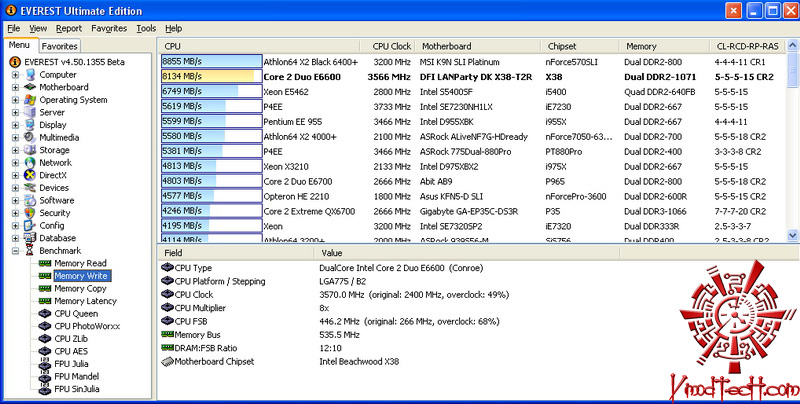Collapse the Benchmark tree node
800x404 pixels.
pos(15,251)
